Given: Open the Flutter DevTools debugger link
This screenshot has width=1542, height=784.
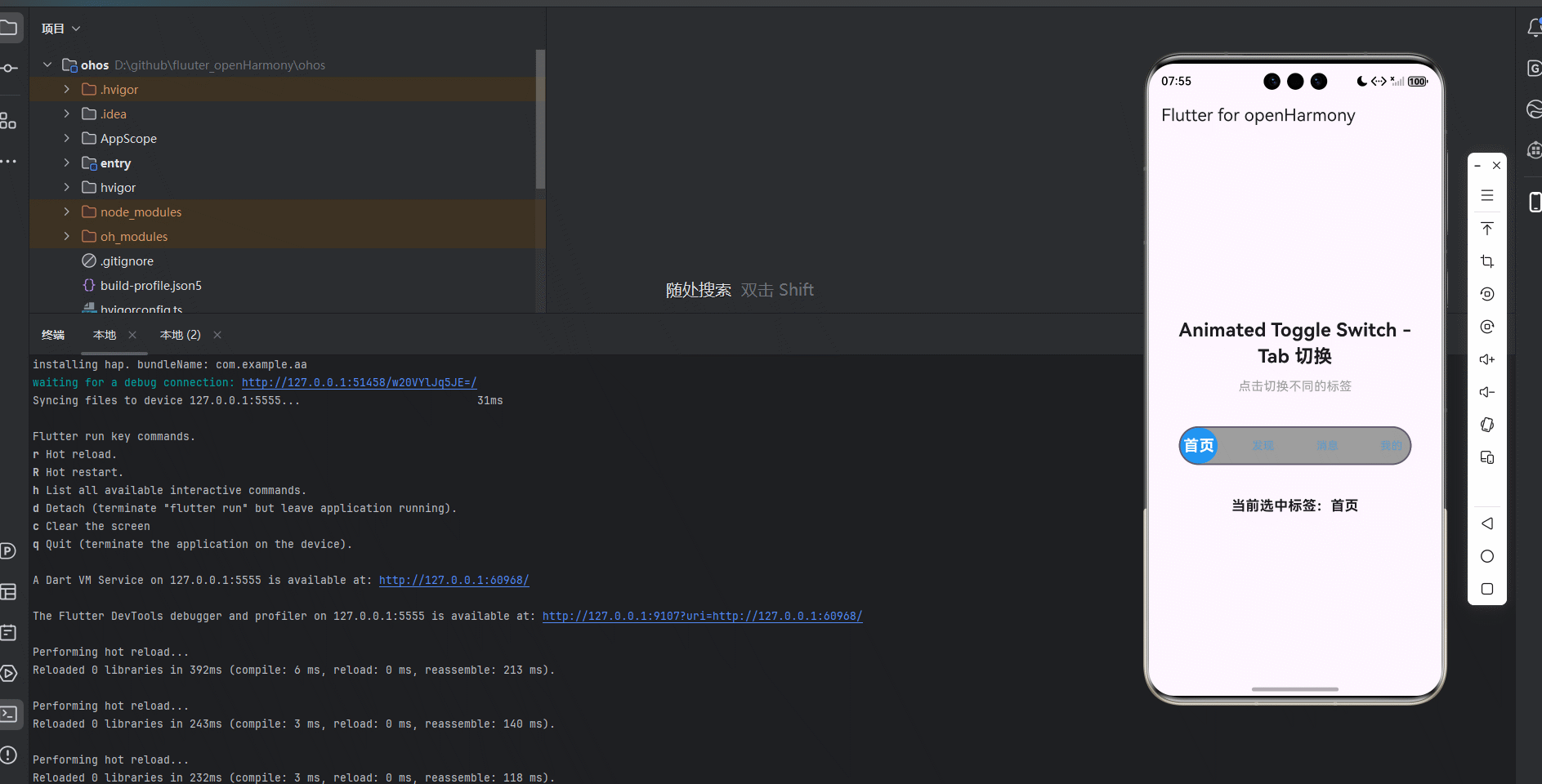Looking at the screenshot, I should 702,616.
